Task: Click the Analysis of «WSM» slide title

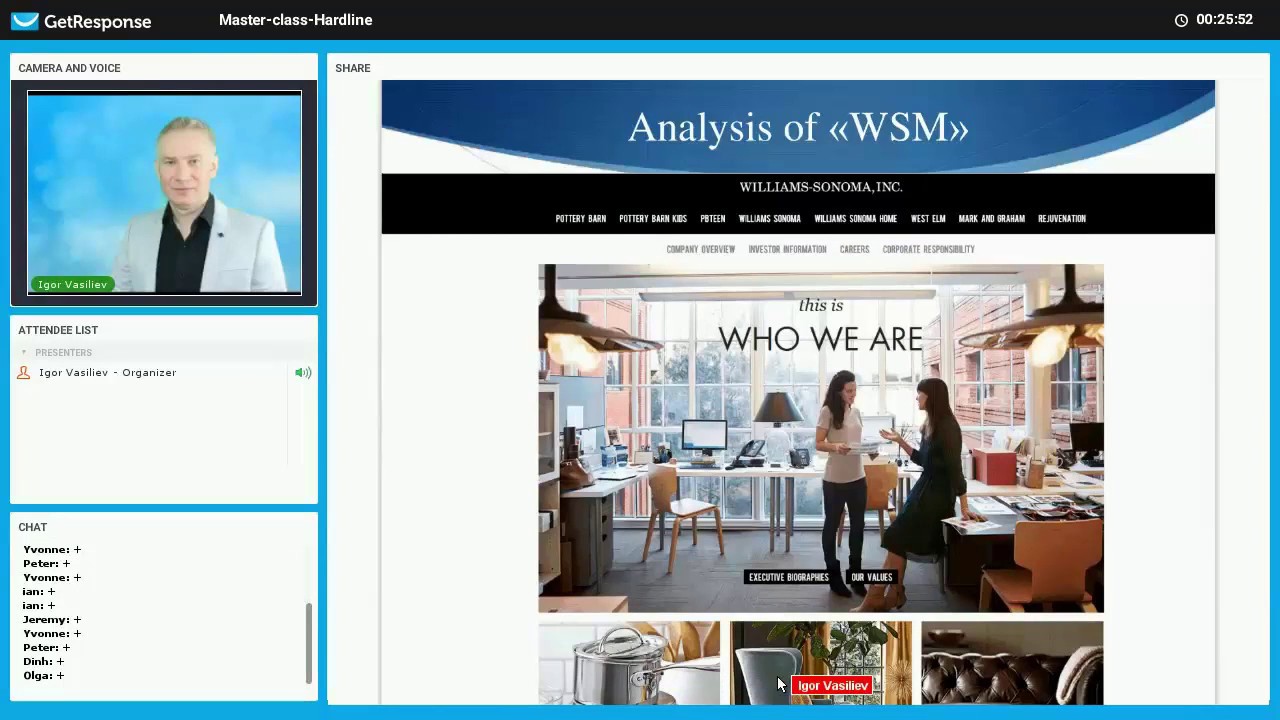Action: point(798,128)
